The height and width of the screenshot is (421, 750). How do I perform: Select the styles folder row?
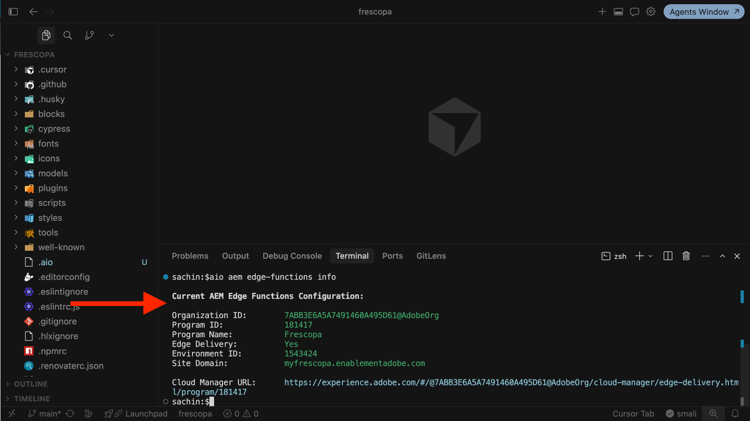coord(79,218)
